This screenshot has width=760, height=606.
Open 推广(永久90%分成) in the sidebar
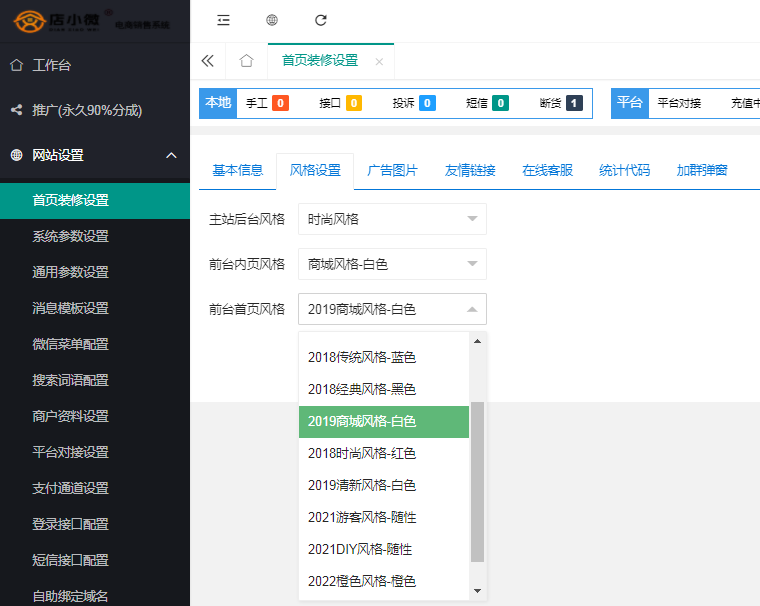click(x=87, y=110)
